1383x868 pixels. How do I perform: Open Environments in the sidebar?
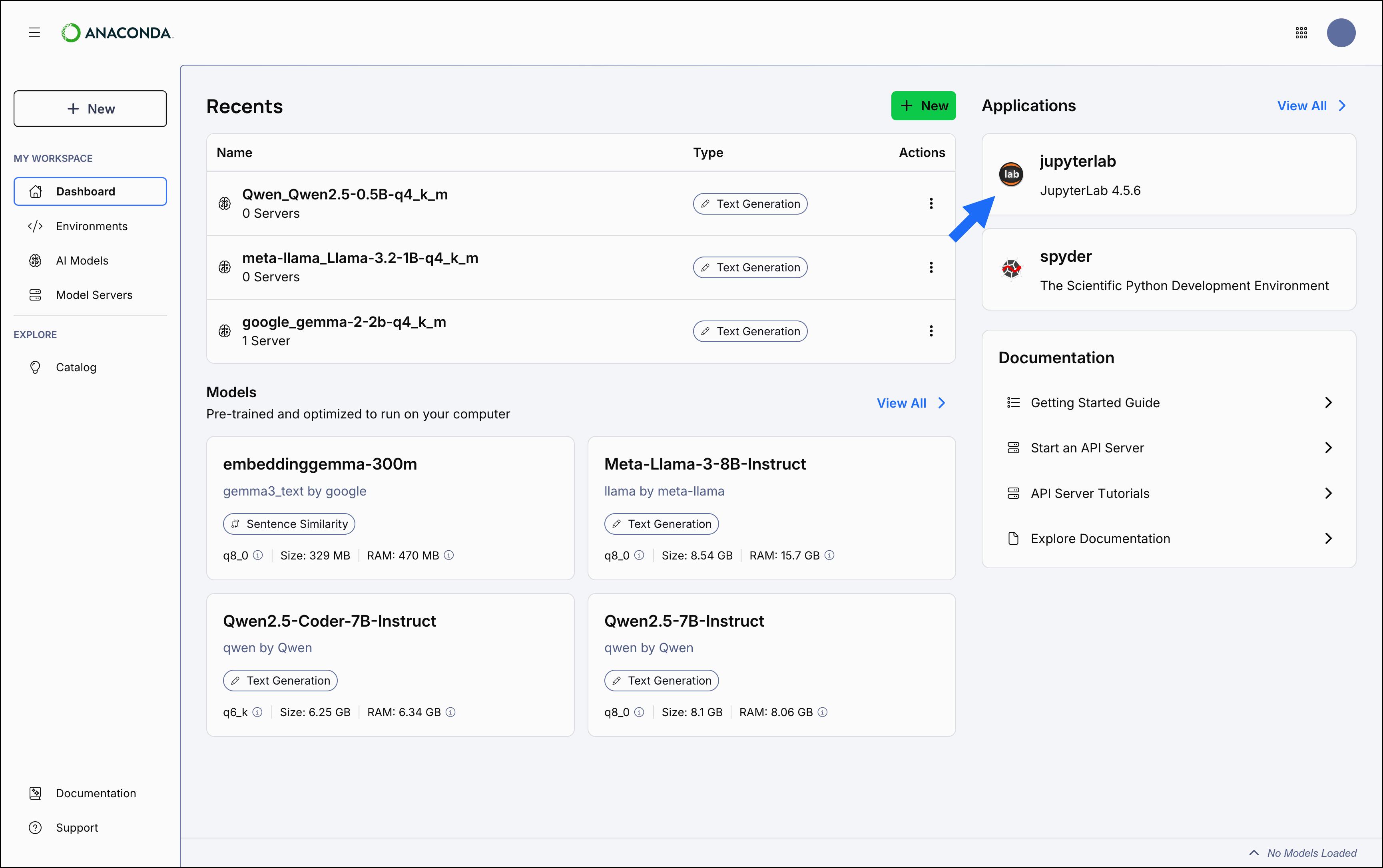click(x=90, y=226)
